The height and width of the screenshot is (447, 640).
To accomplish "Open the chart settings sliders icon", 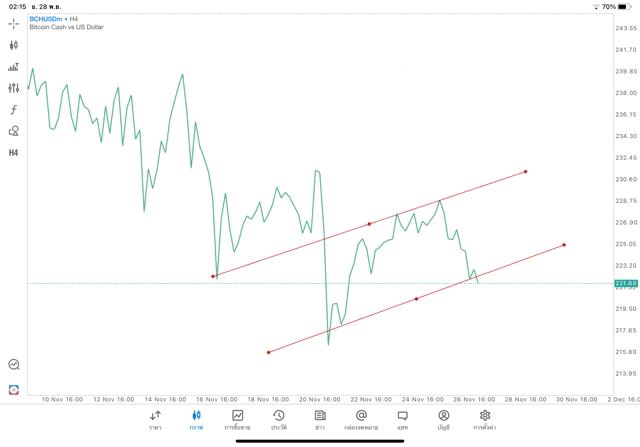I will [14, 88].
